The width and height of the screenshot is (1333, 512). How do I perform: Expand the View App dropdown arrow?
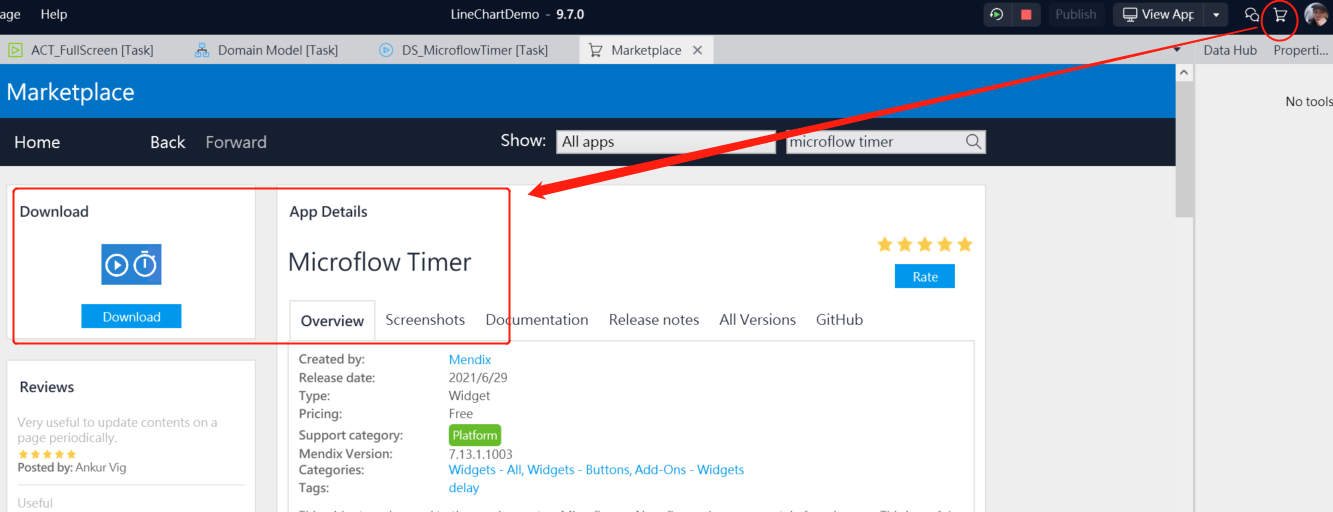[1215, 15]
